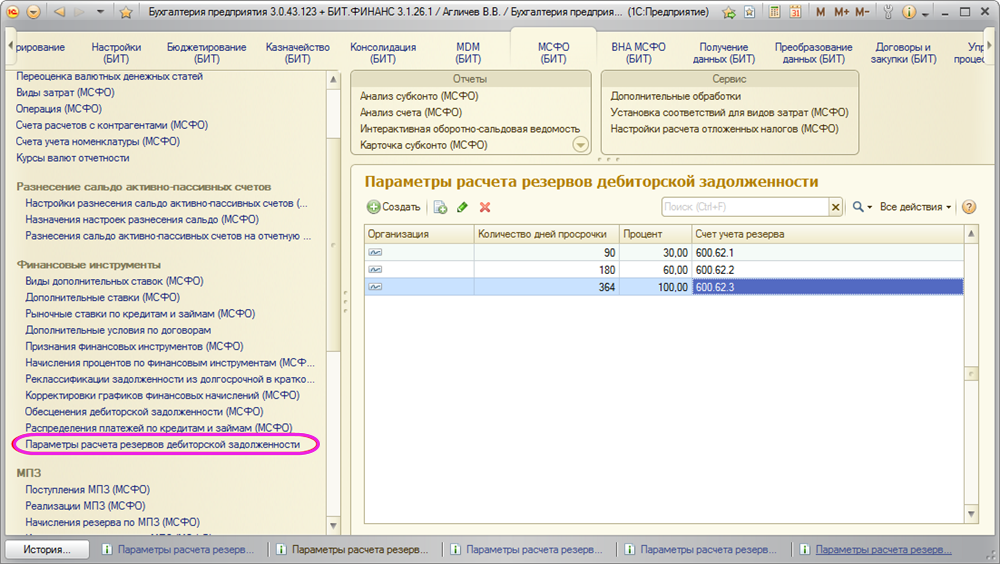Click the favorites star icon in title bar
Image resolution: width=1000 pixels, height=564 pixels.
point(125,13)
